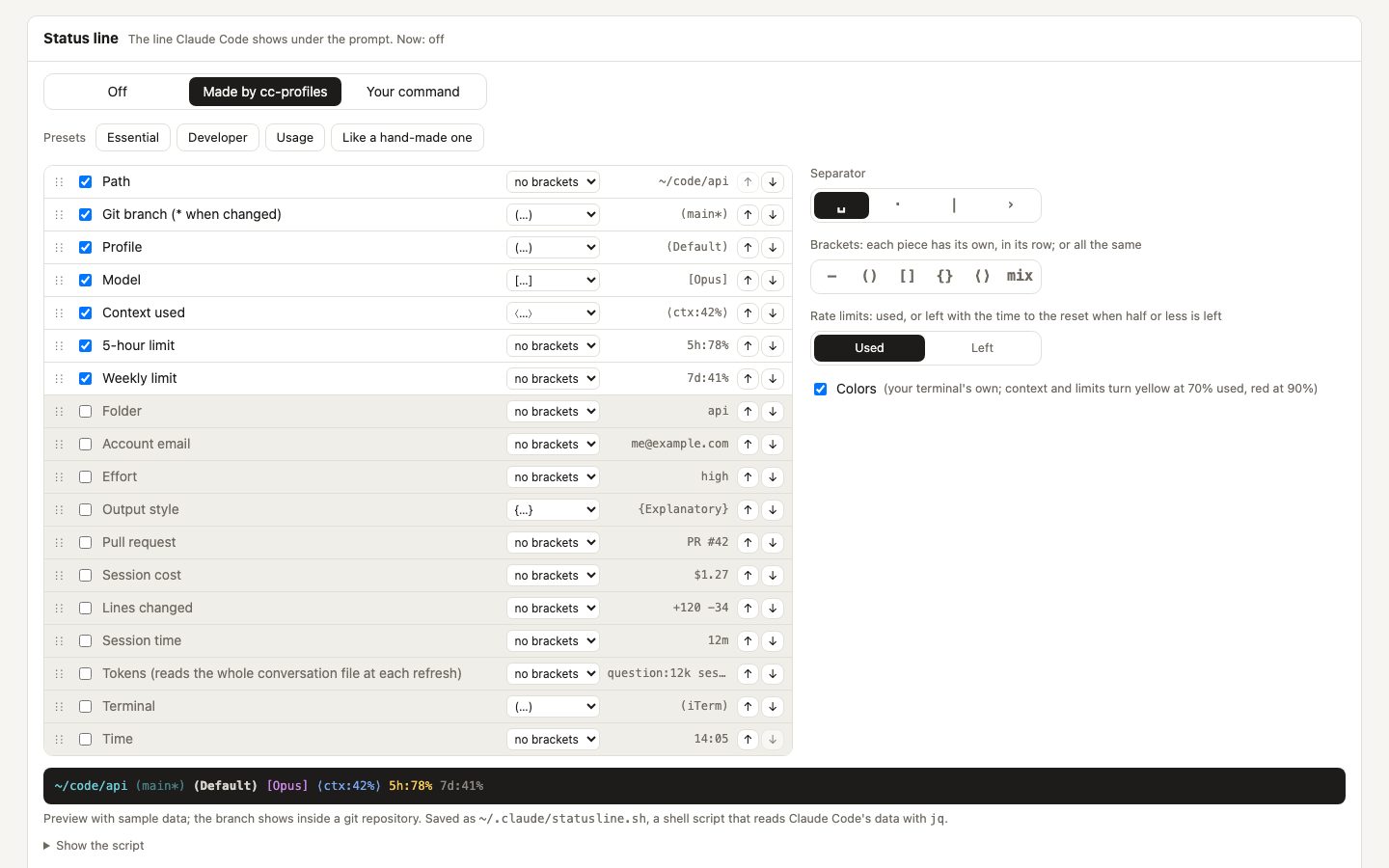
Task: Click the up arrow in Session cost row
Action: [748, 575]
